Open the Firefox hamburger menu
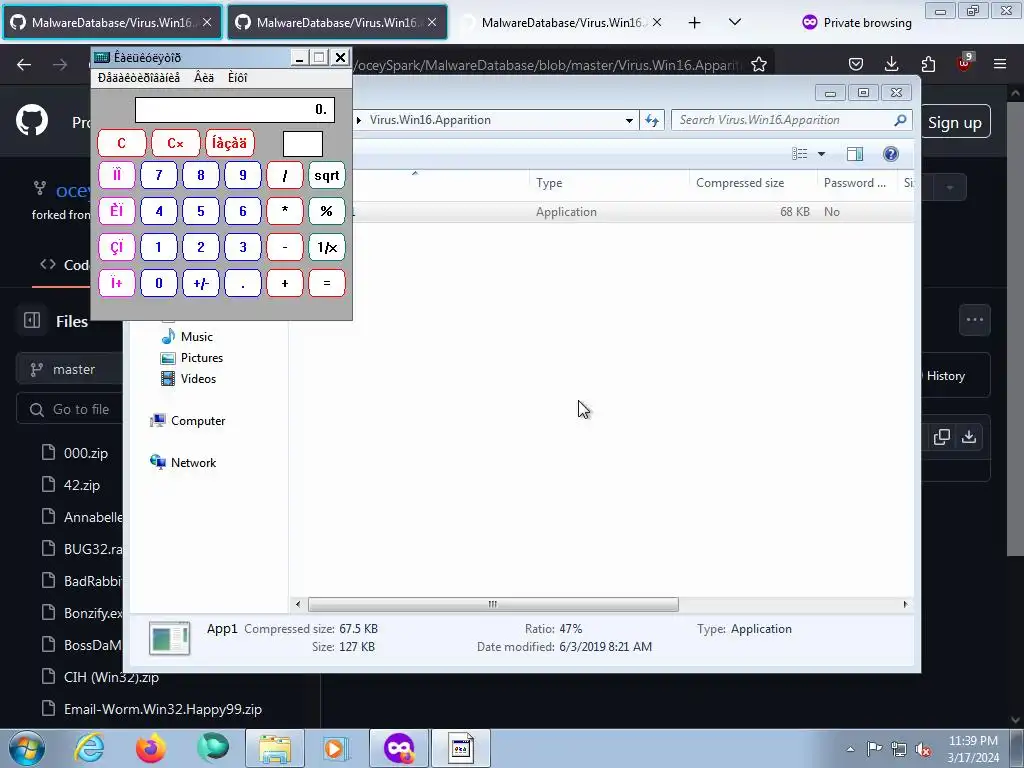Image resolution: width=1024 pixels, height=768 pixels. tap(1000, 64)
